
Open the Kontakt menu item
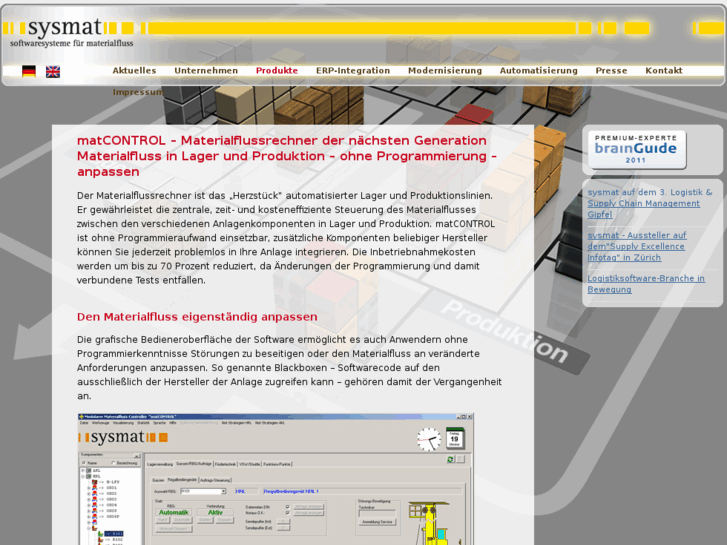[664, 71]
